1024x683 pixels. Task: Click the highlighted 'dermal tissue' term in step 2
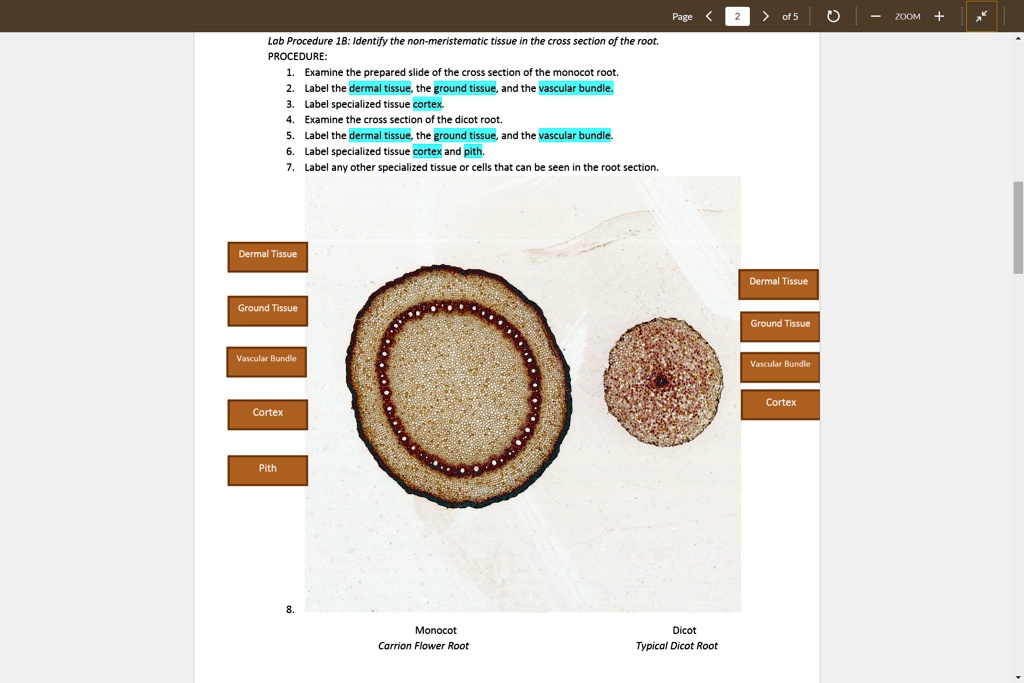click(379, 87)
